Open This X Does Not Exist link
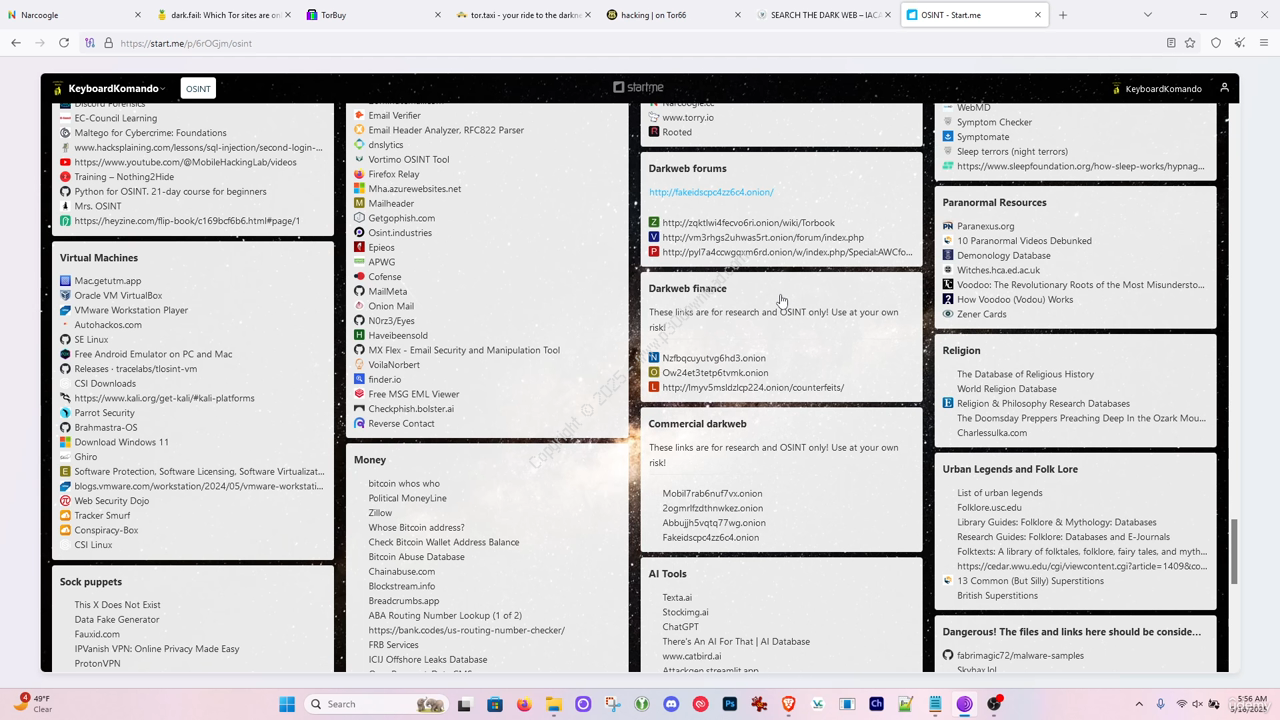 (117, 605)
